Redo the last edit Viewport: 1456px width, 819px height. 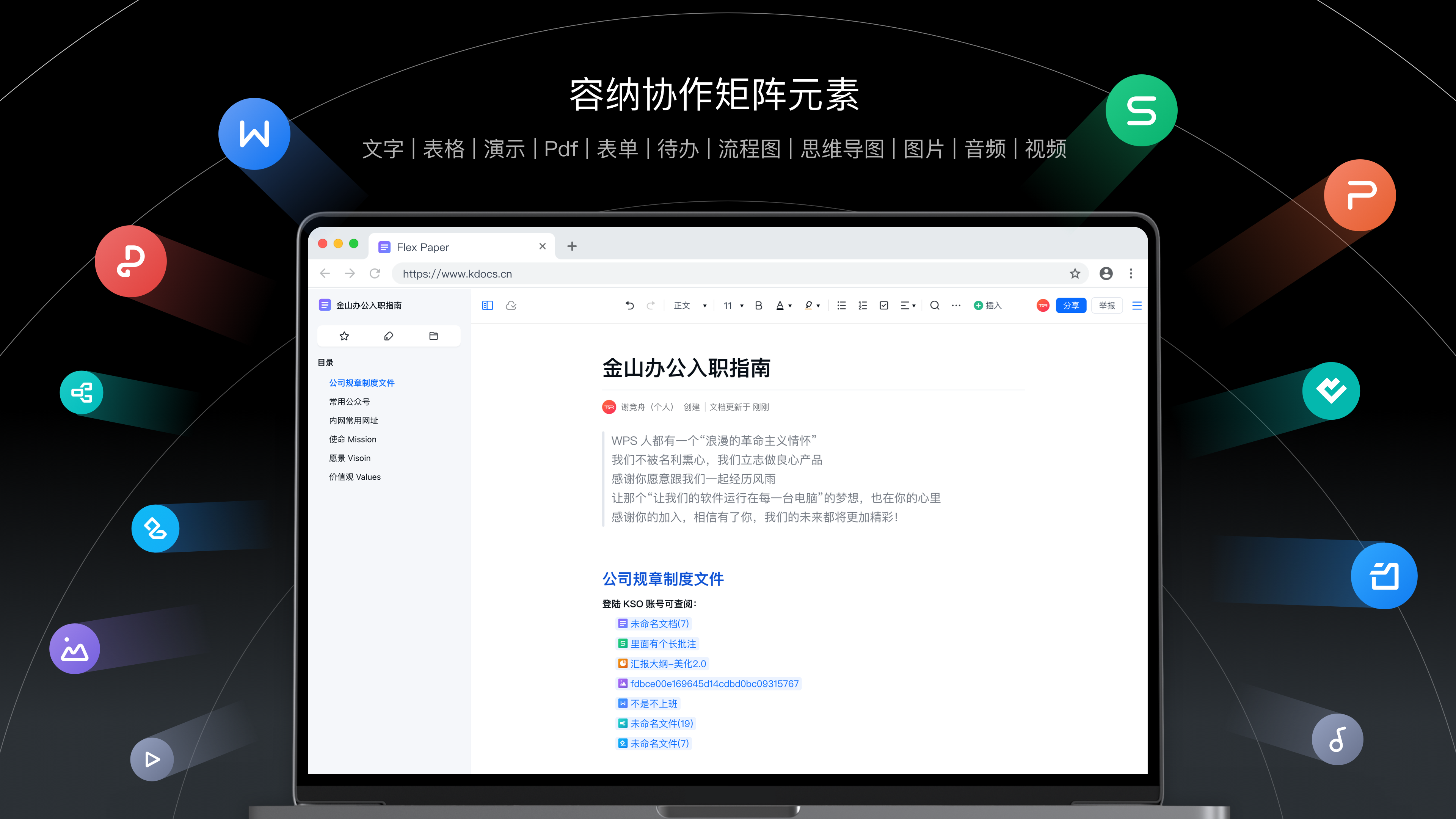pos(651,305)
